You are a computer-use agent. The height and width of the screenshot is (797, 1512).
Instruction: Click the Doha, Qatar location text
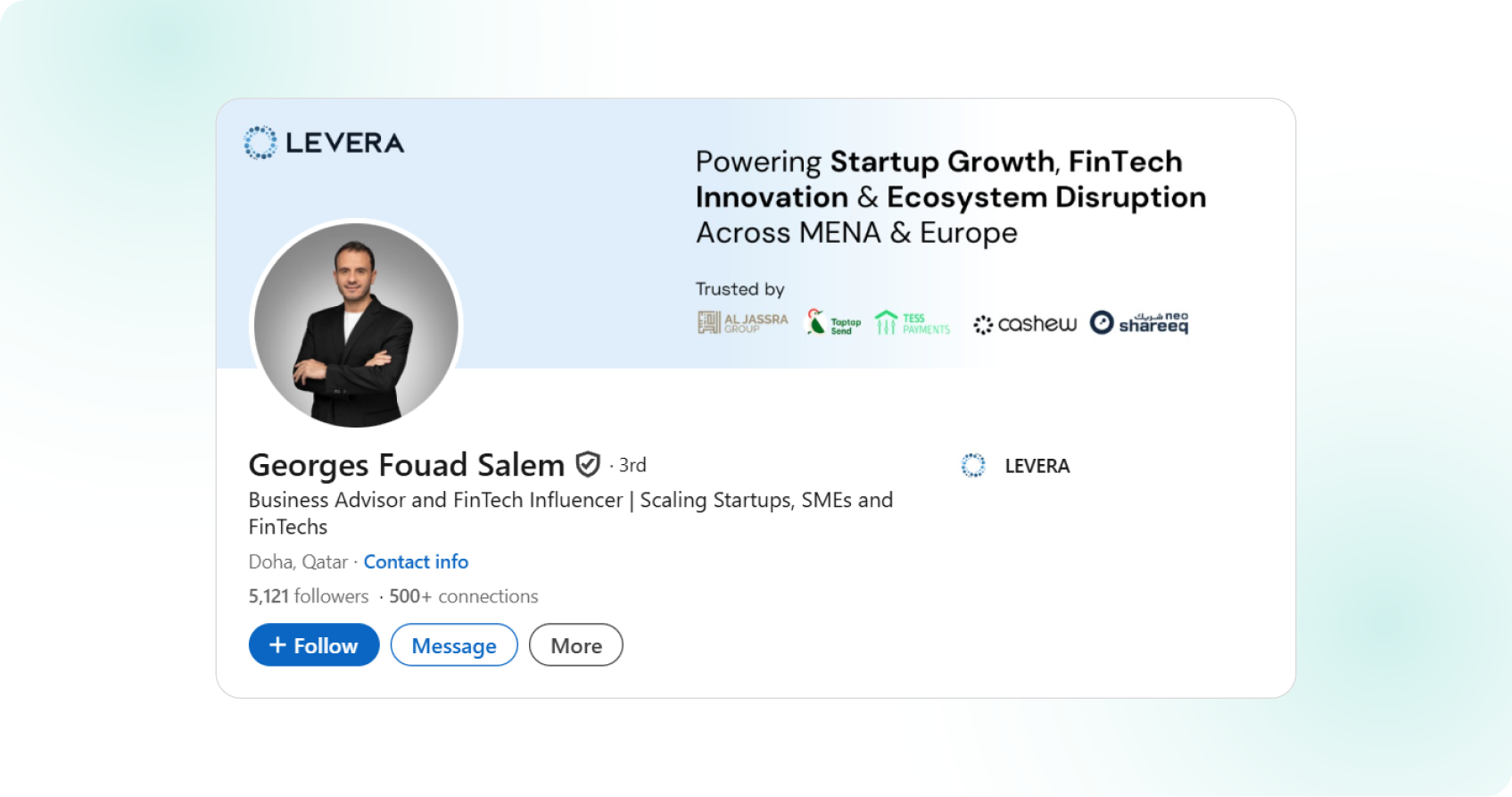point(298,562)
